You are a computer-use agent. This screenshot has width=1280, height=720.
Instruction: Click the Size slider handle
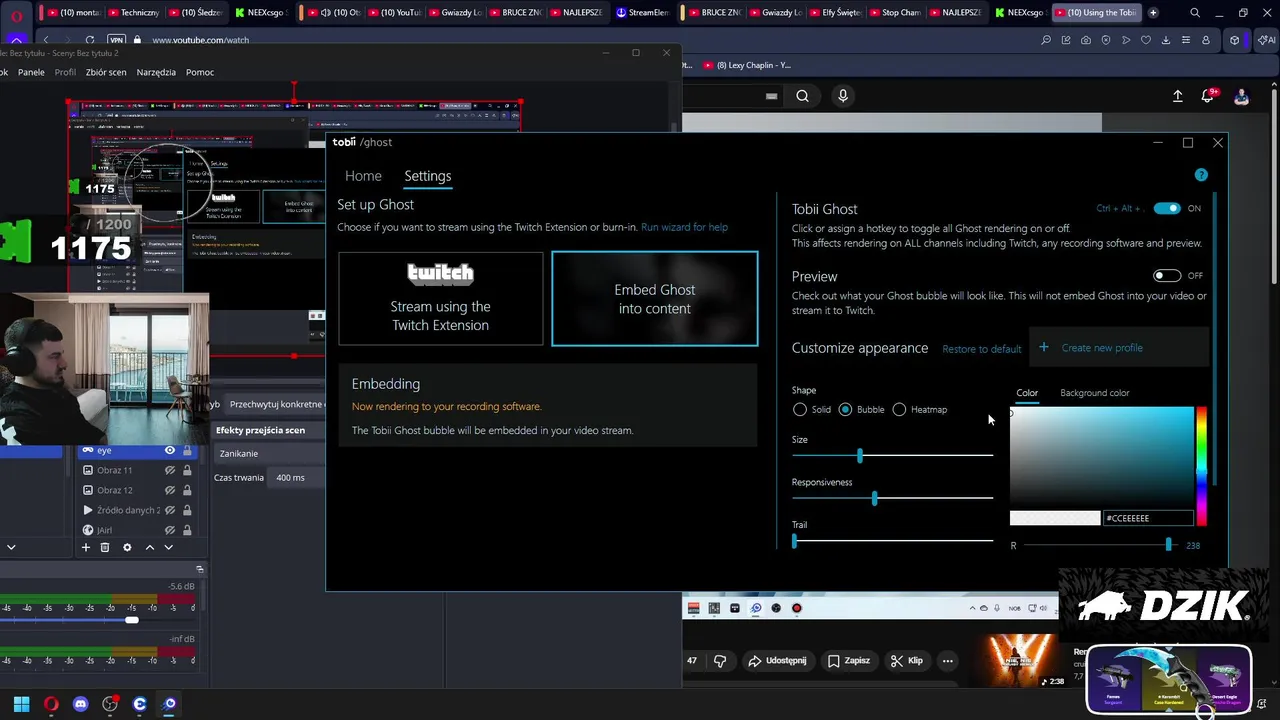coord(859,455)
